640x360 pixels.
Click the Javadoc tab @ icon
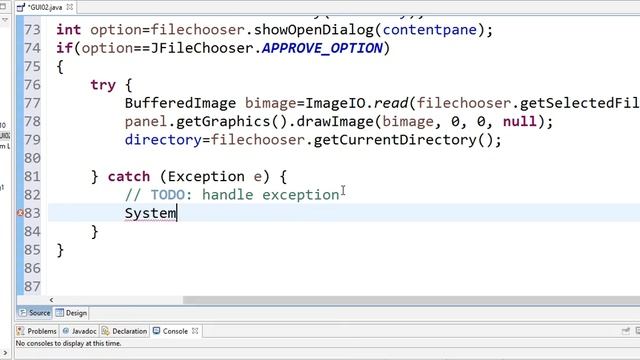[x=66, y=331]
